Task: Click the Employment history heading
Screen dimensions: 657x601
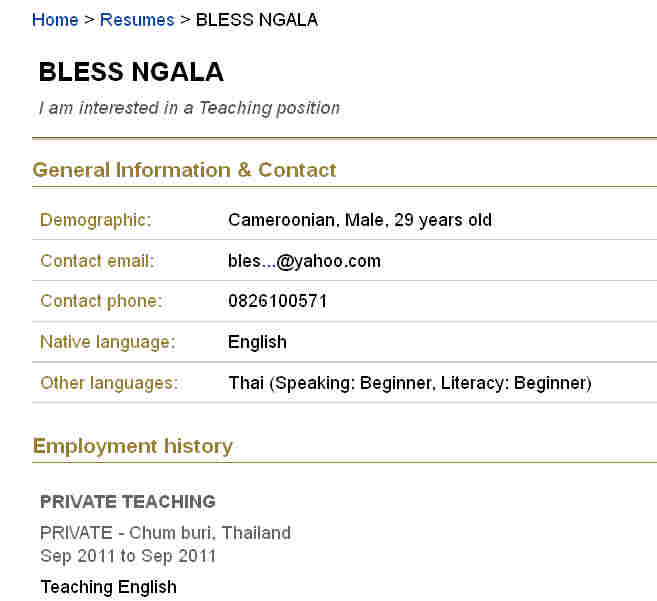Action: 133,446
